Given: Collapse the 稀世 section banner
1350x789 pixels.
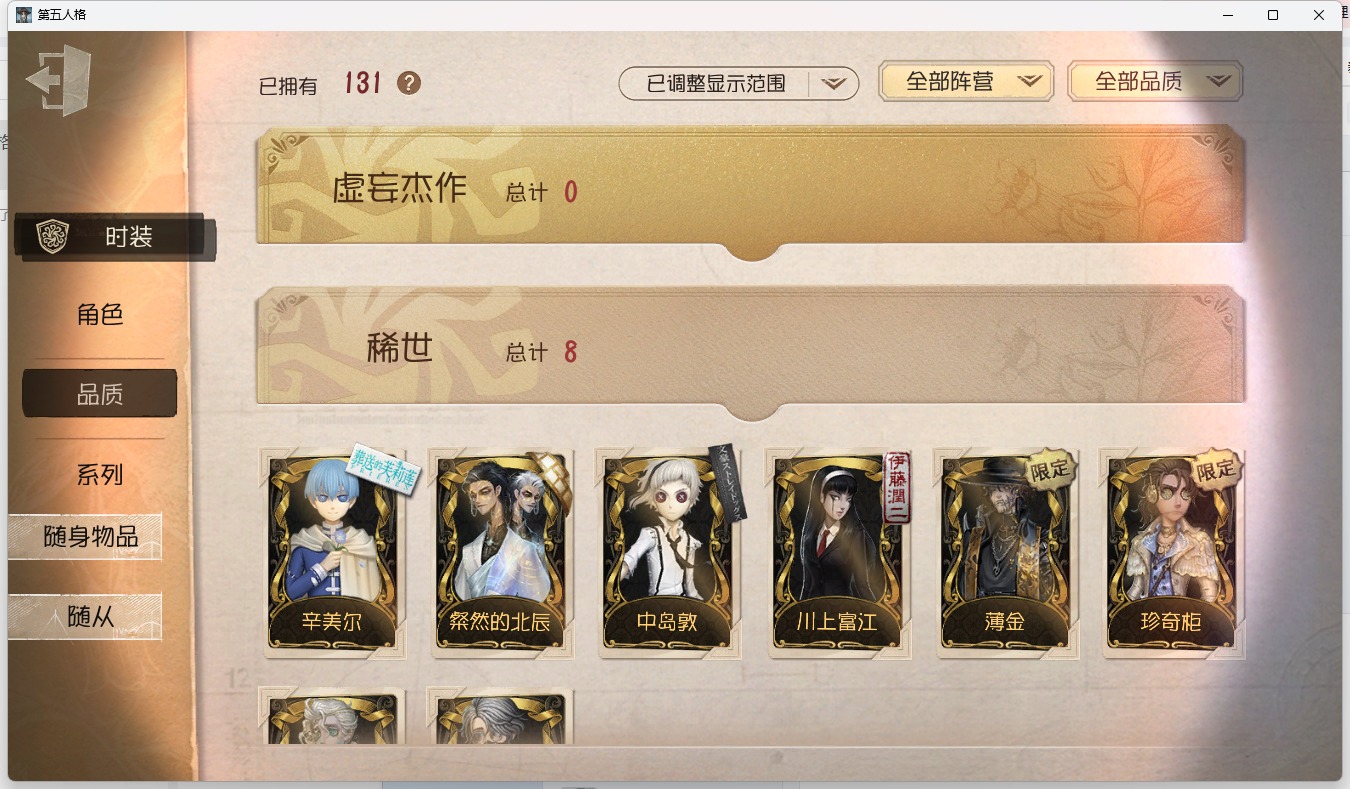Looking at the screenshot, I should tap(750, 350).
